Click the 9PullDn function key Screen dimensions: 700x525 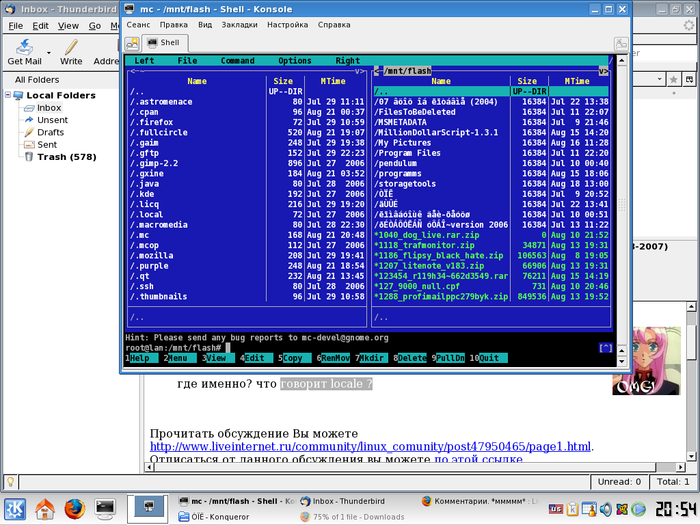coord(448,358)
